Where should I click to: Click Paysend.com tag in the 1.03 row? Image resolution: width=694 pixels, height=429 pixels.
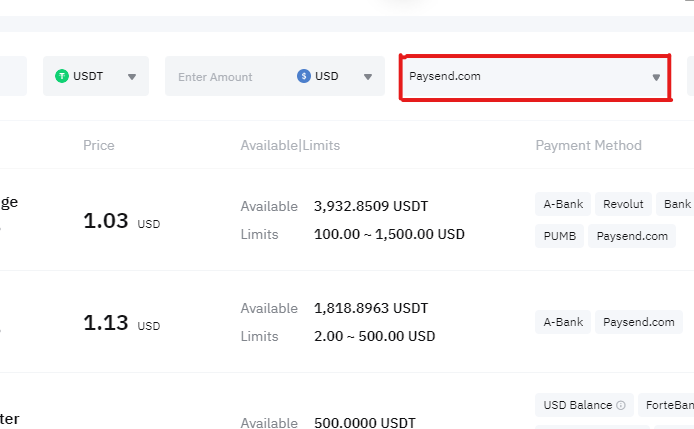(632, 236)
